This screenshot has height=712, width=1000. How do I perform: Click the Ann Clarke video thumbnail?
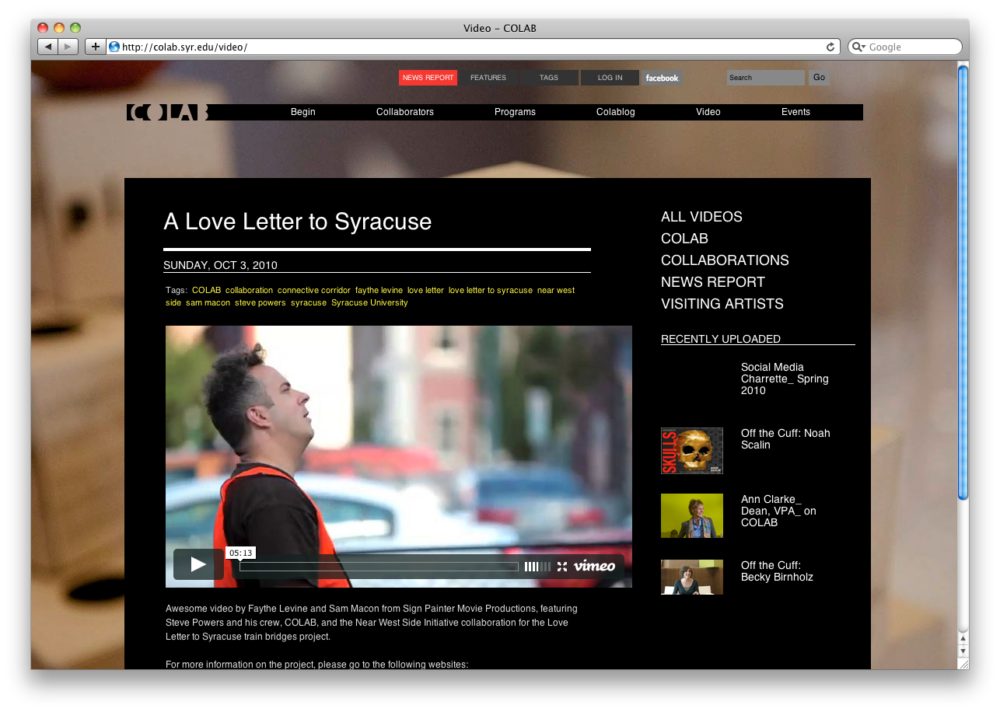[692, 515]
